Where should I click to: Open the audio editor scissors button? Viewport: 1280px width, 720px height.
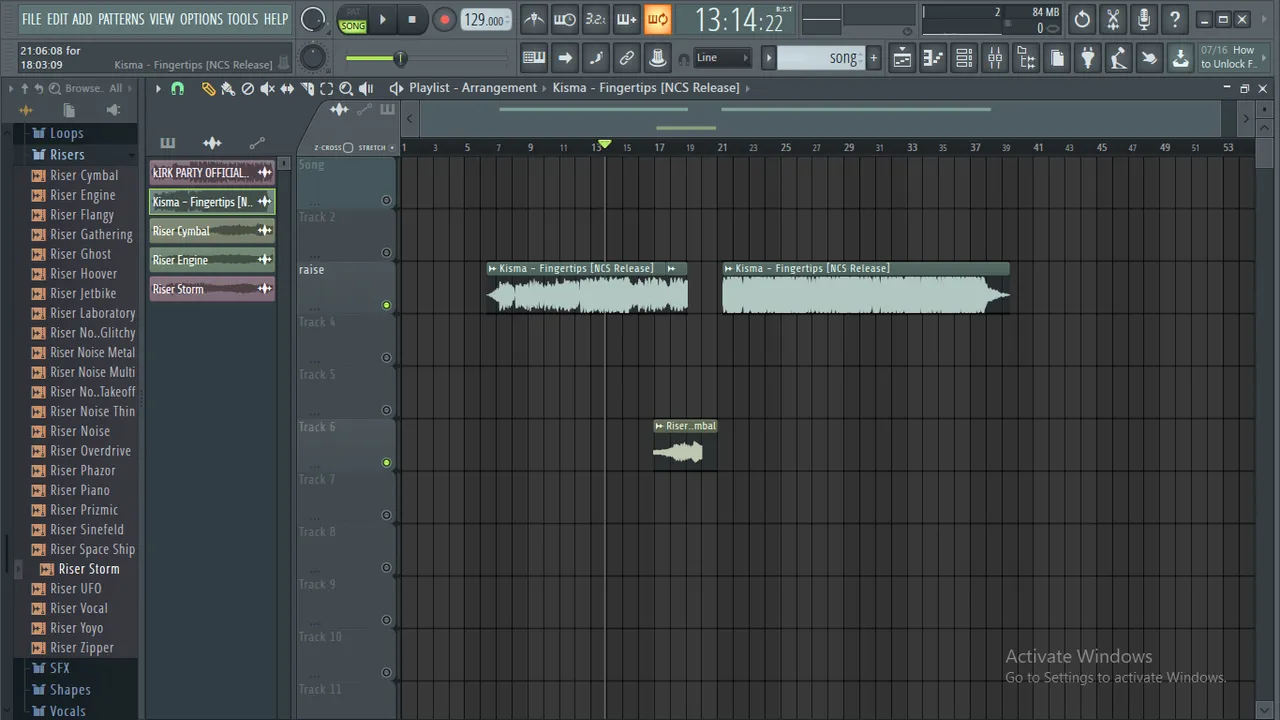tap(1113, 19)
